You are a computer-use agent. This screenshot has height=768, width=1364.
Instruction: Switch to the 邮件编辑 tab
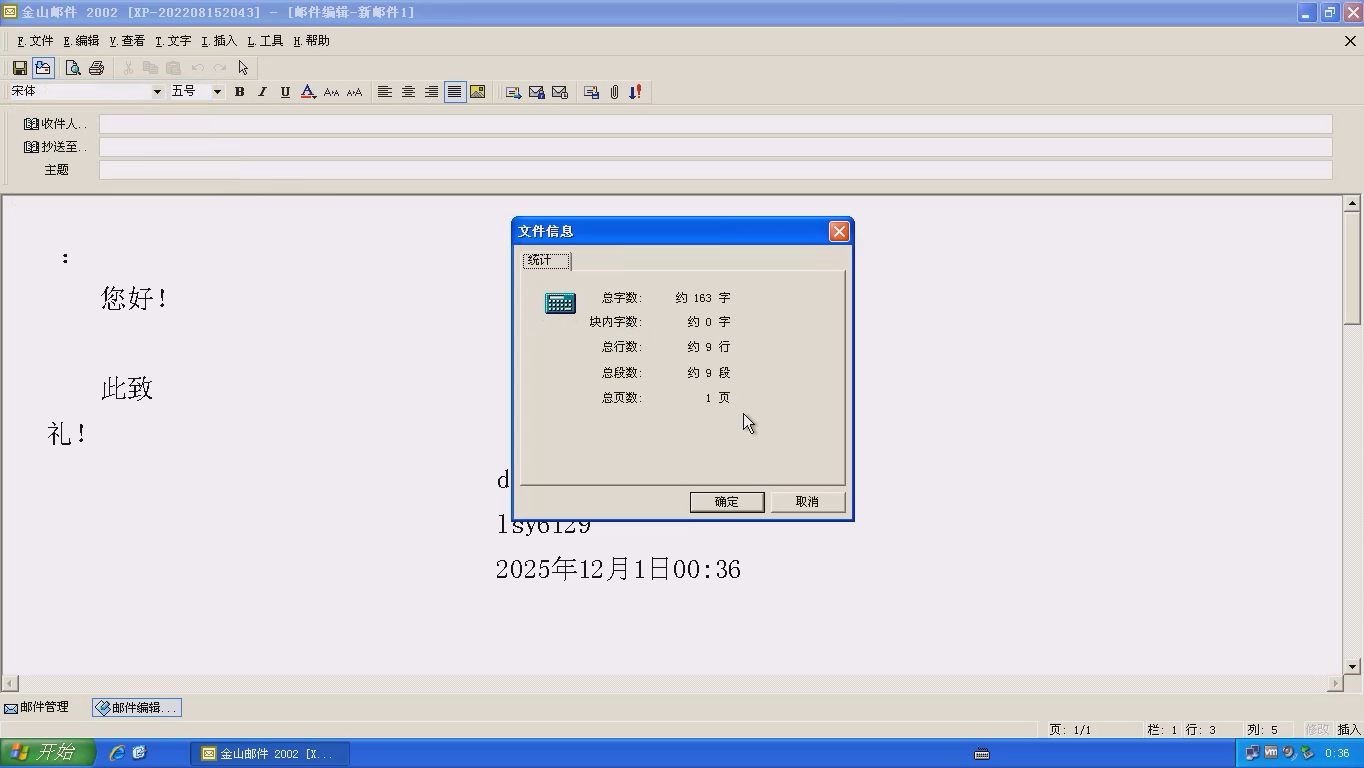tap(137, 707)
